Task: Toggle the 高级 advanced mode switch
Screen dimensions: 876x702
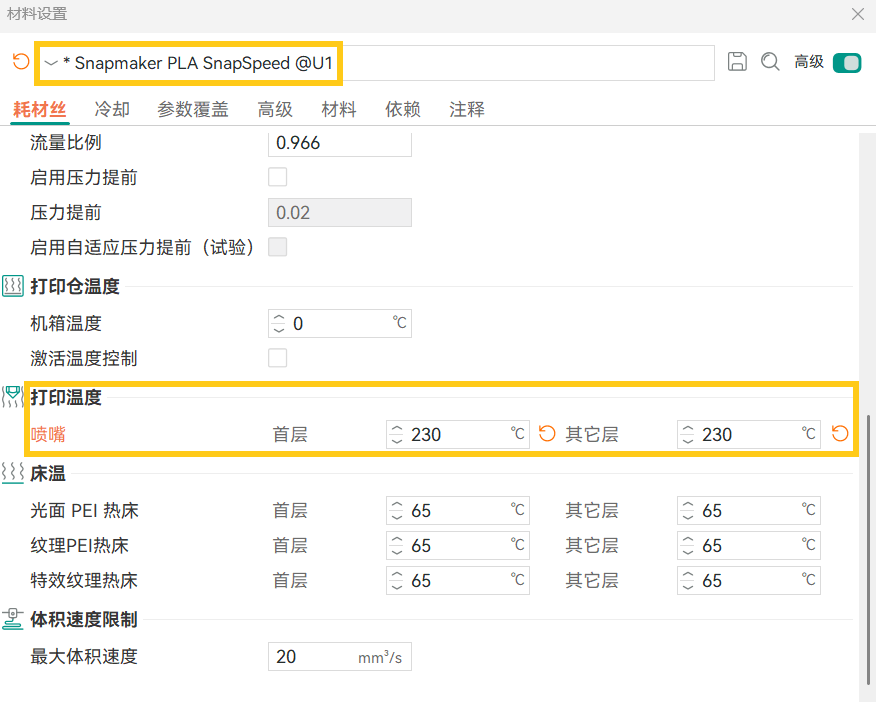Action: pyautogui.click(x=847, y=63)
